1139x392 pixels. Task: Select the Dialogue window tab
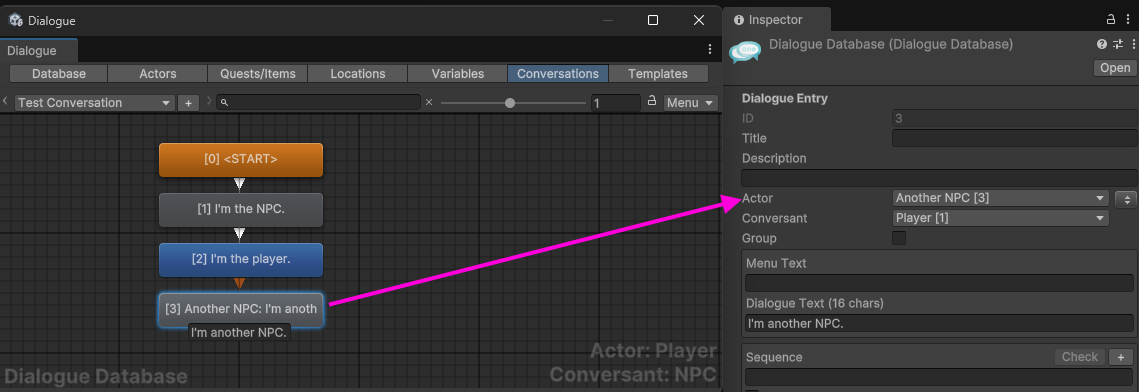(38, 50)
